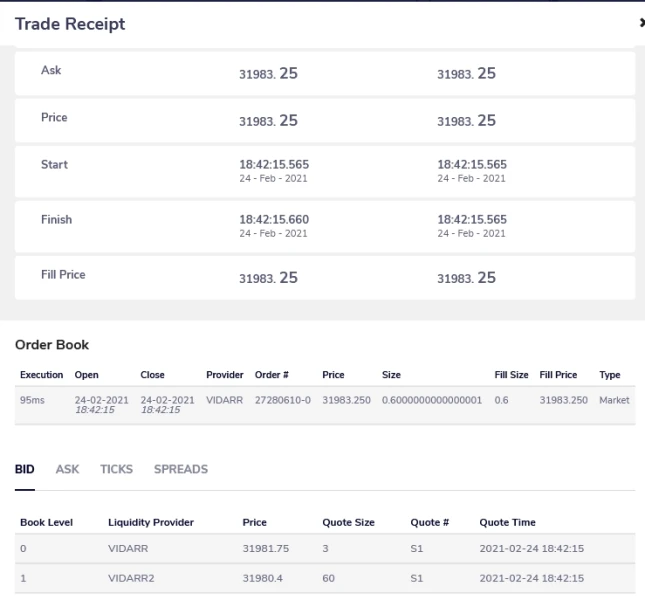Click the Execution column header in Order Book
Screen dimensions: 645x600
click(42, 375)
